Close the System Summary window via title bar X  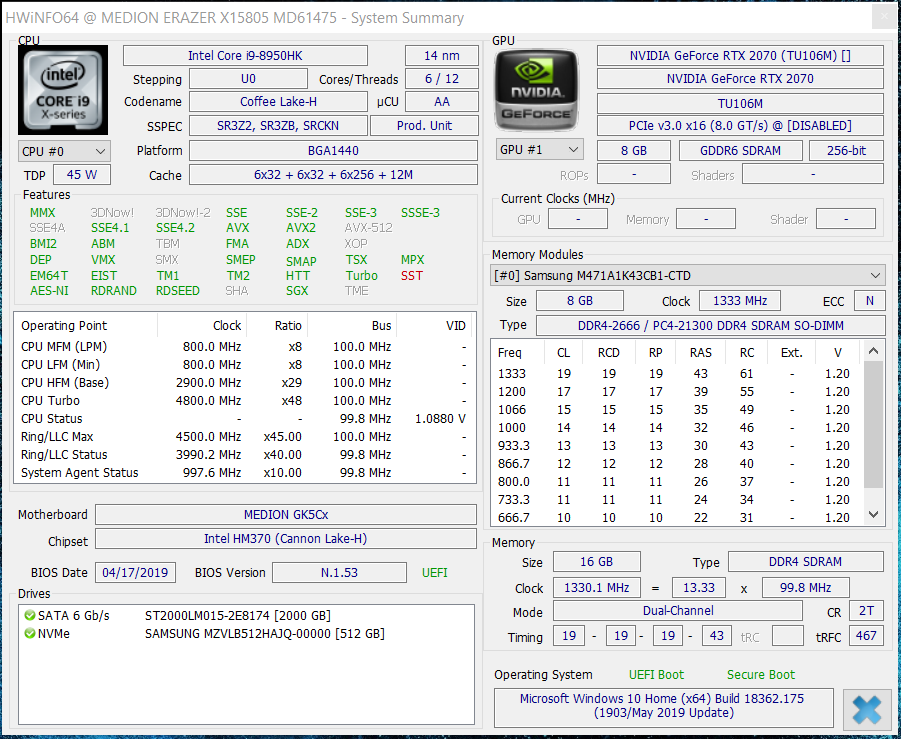(x=884, y=17)
